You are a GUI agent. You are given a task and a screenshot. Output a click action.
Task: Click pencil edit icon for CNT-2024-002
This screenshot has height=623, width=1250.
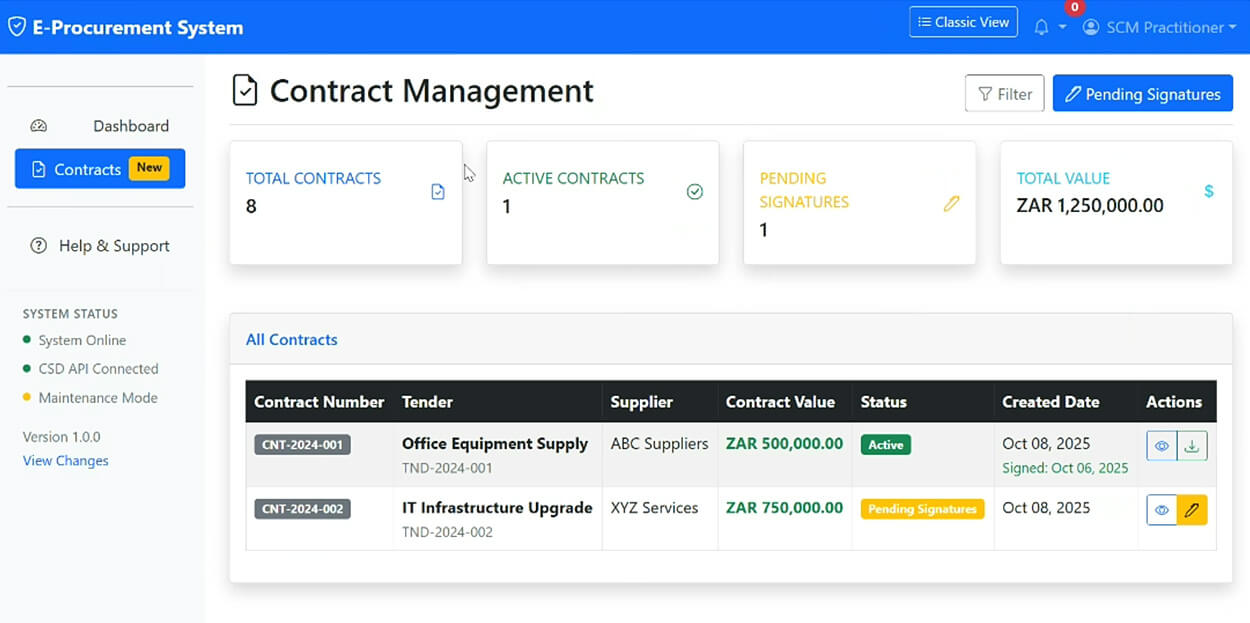pyautogui.click(x=1191, y=510)
